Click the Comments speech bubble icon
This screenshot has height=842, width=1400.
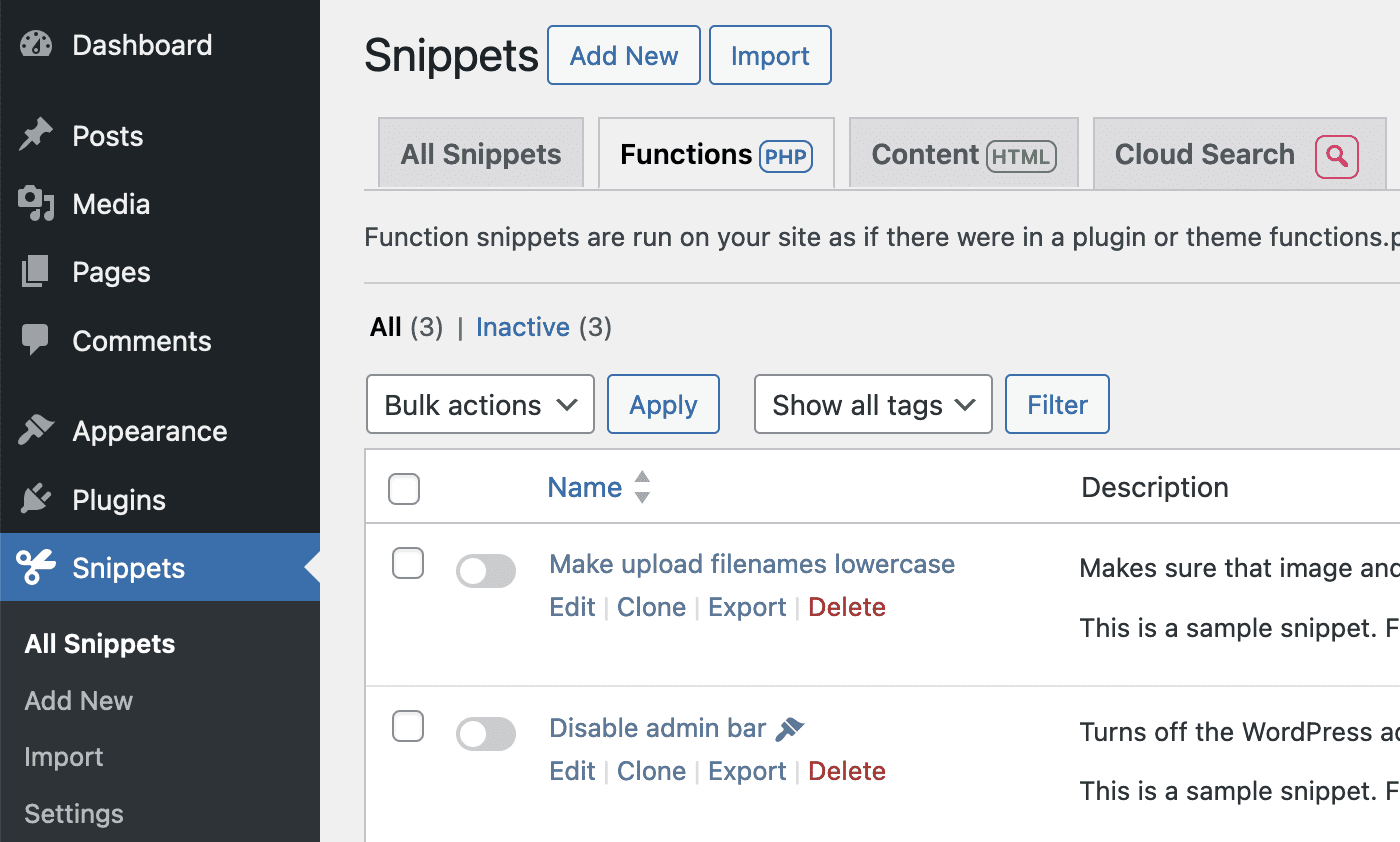pos(36,340)
